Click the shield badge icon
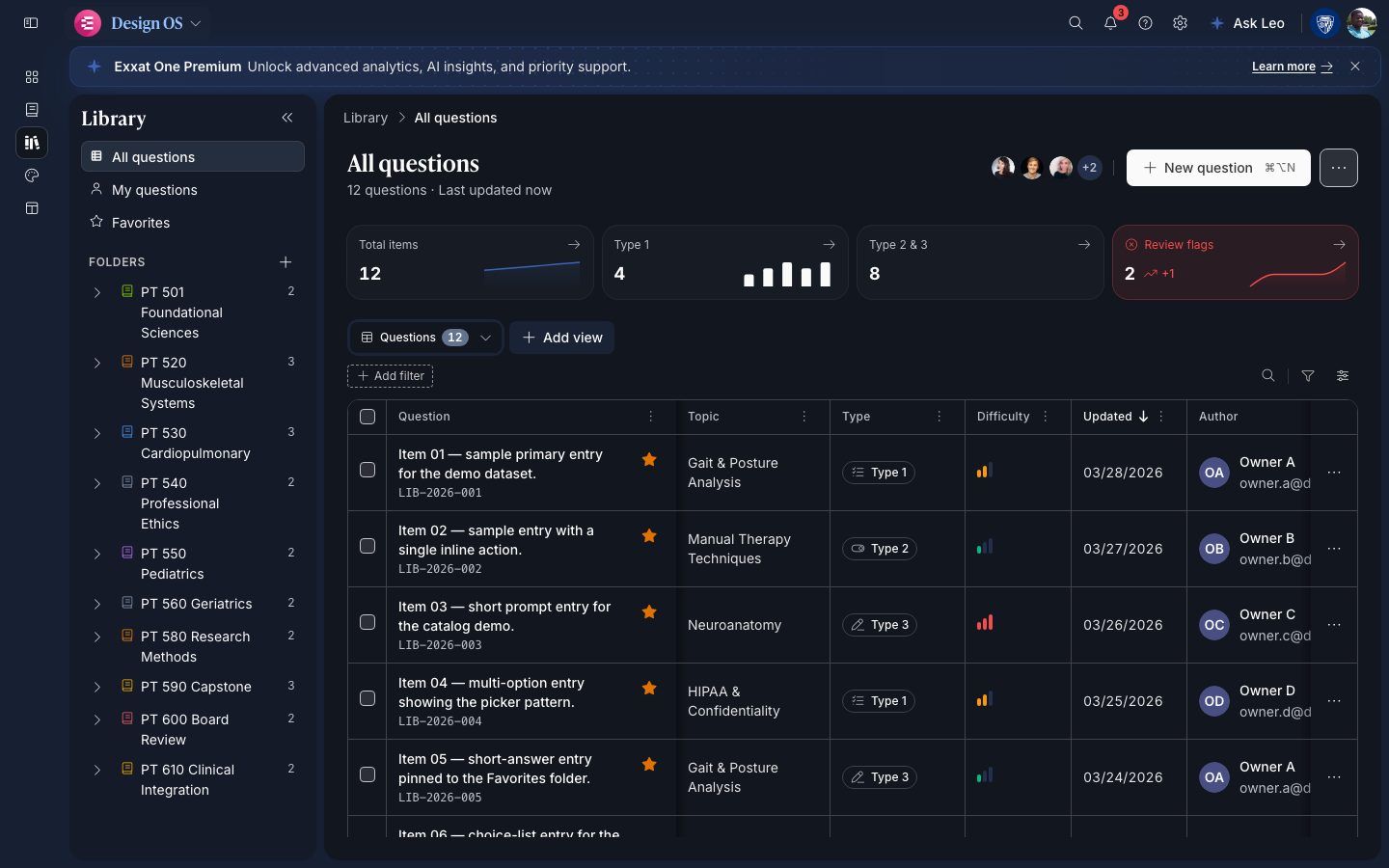This screenshot has height=868, width=1389. click(x=1325, y=23)
